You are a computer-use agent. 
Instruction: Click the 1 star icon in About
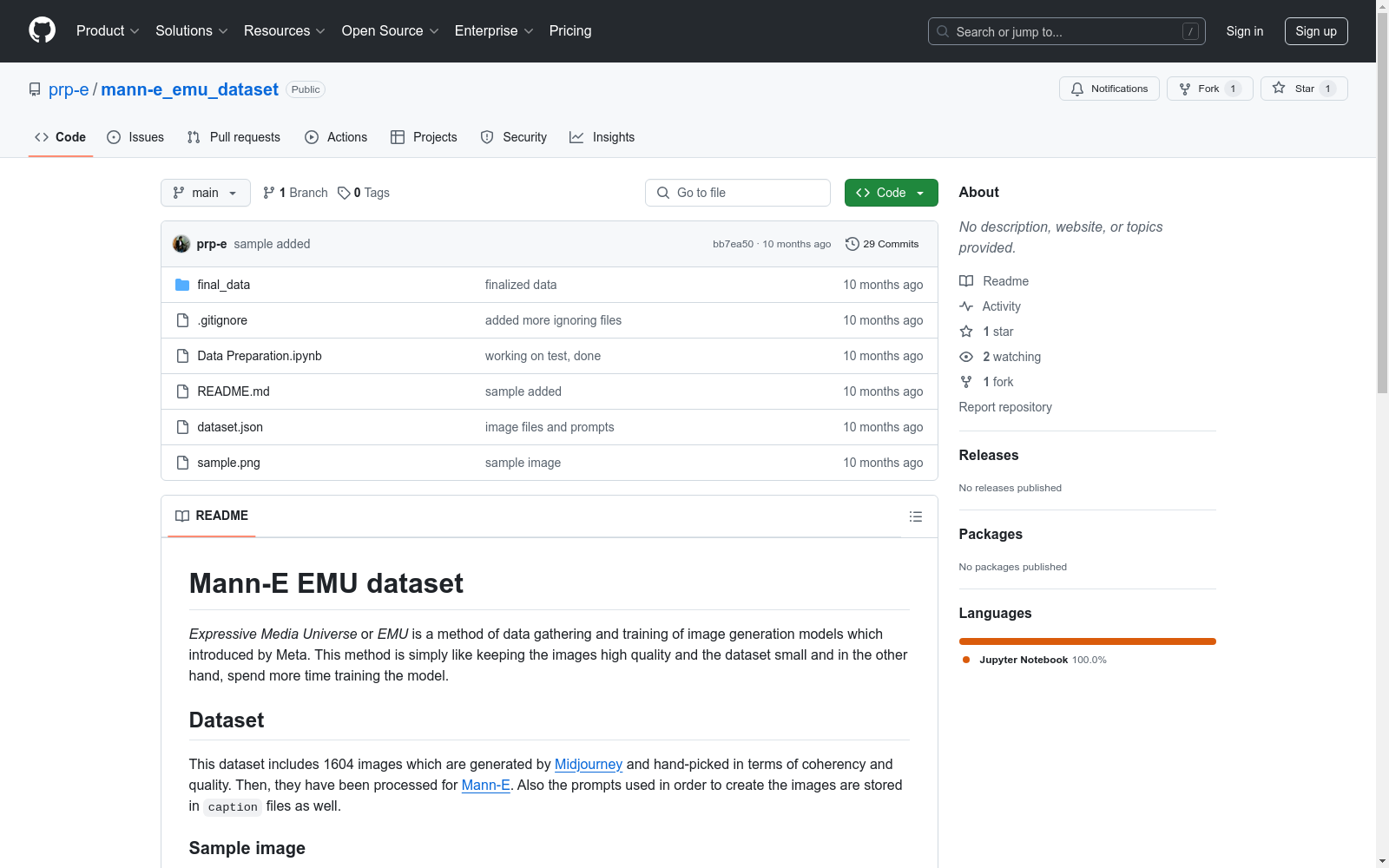[966, 332]
